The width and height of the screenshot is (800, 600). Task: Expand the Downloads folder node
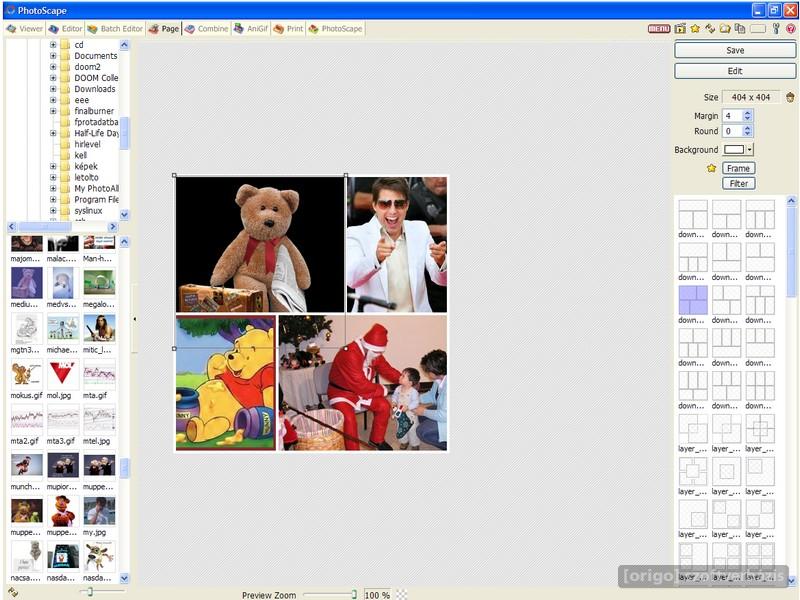[53, 89]
